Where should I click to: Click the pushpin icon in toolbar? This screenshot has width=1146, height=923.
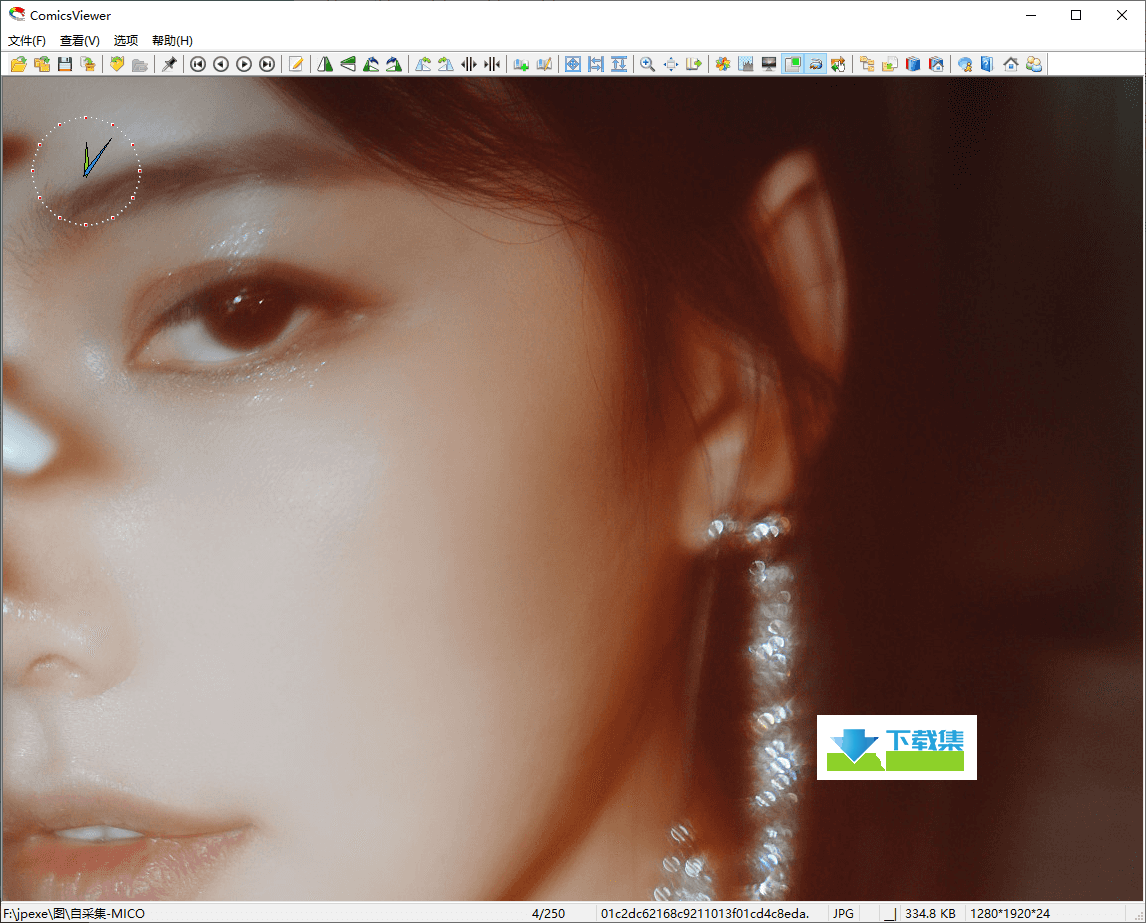click(170, 64)
